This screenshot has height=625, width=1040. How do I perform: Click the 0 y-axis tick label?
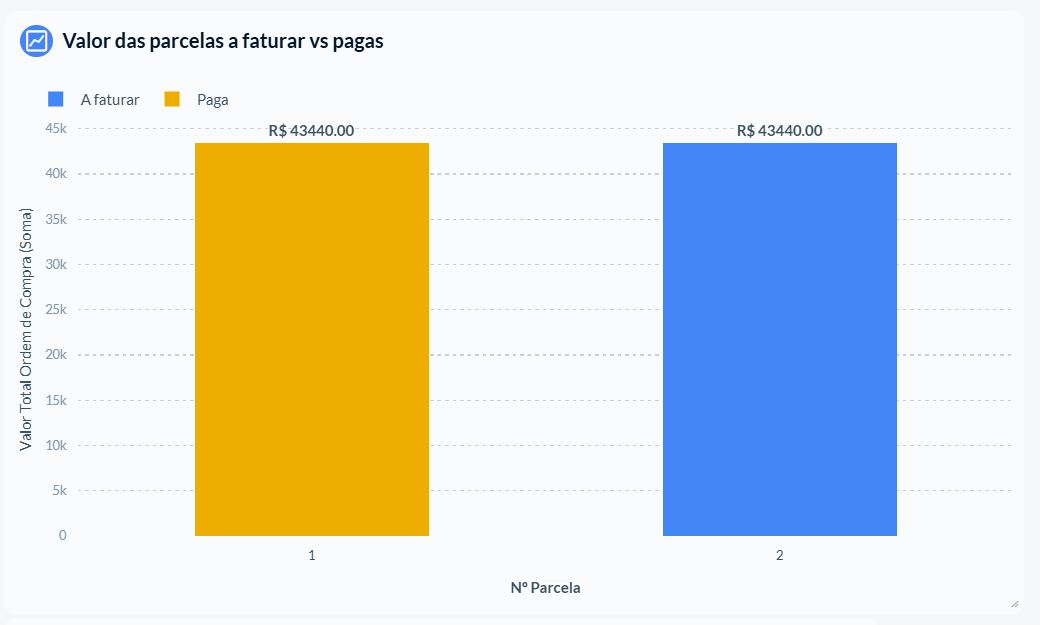62,535
